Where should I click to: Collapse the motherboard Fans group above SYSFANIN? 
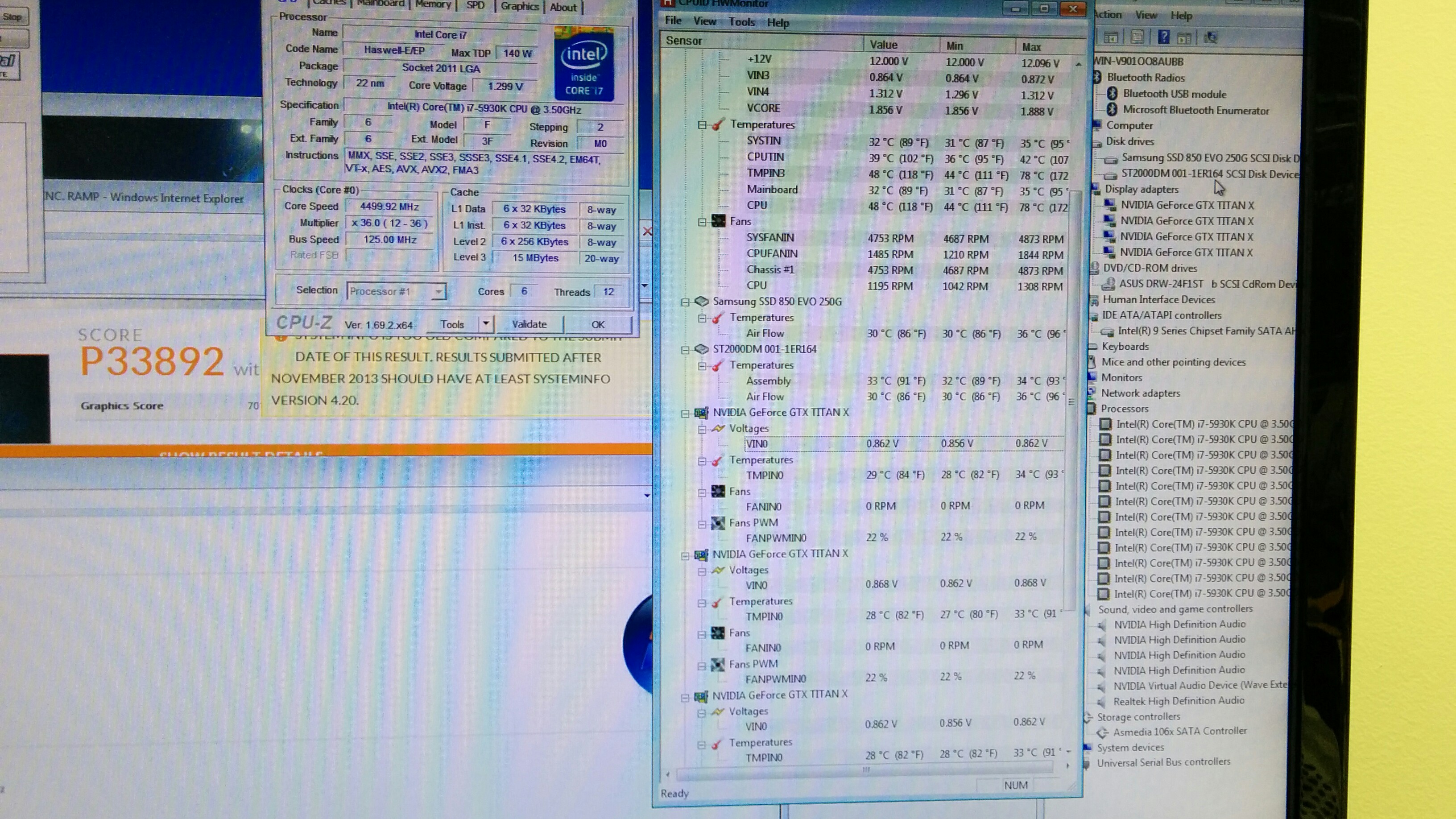[x=702, y=222]
